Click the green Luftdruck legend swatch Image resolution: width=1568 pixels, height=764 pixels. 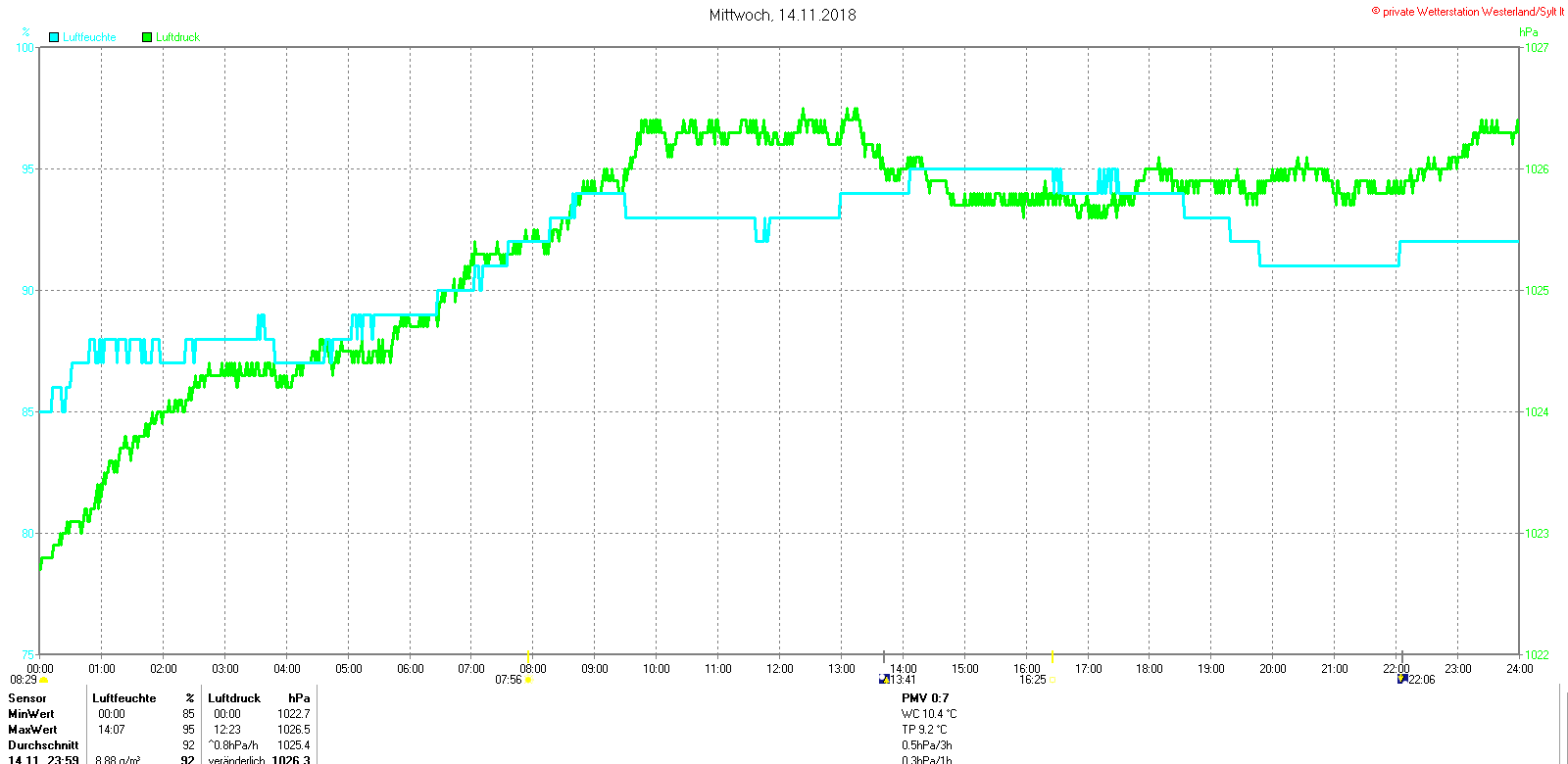pyautogui.click(x=147, y=37)
